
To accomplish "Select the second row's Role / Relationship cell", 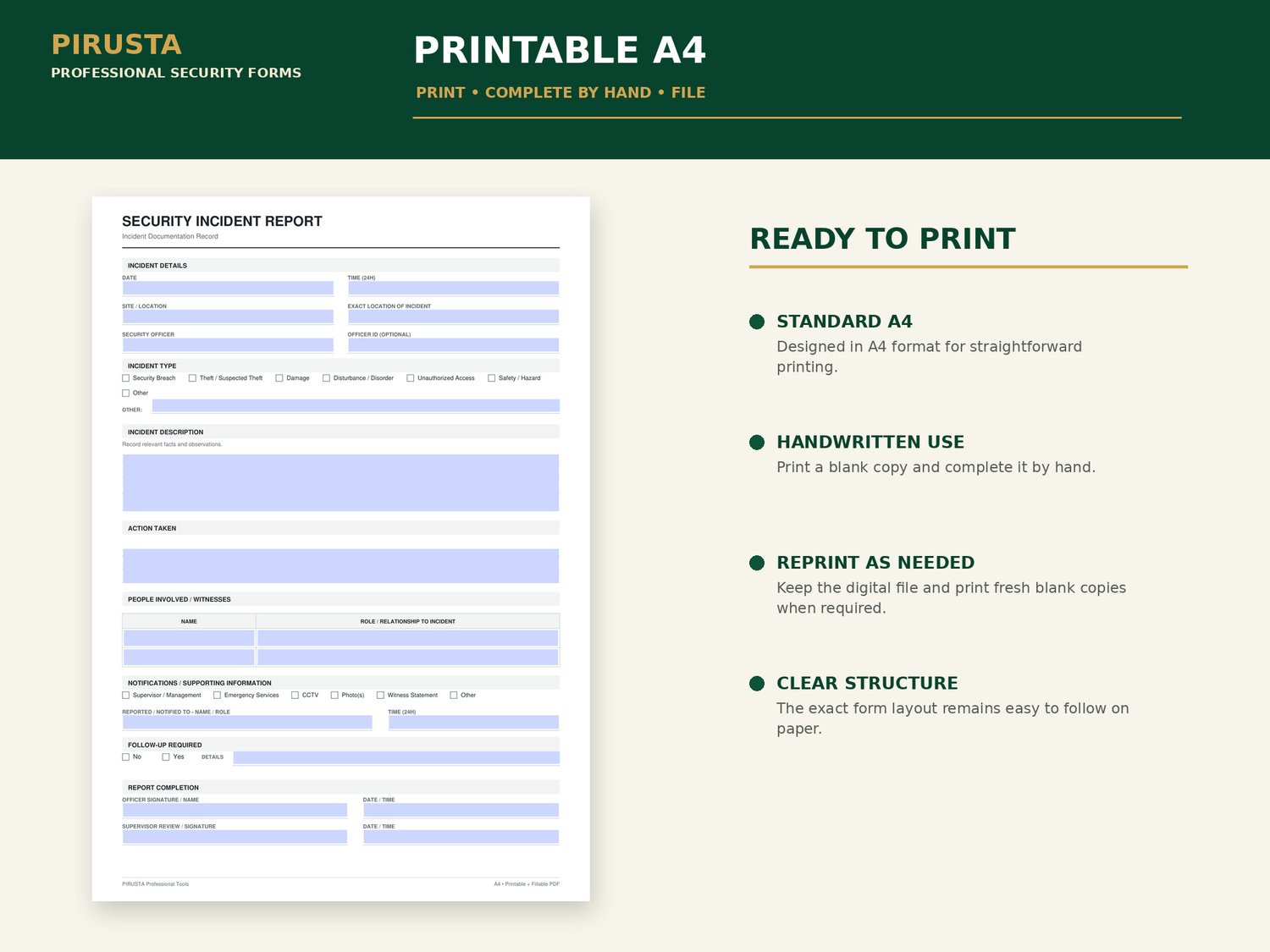I will tap(407, 657).
